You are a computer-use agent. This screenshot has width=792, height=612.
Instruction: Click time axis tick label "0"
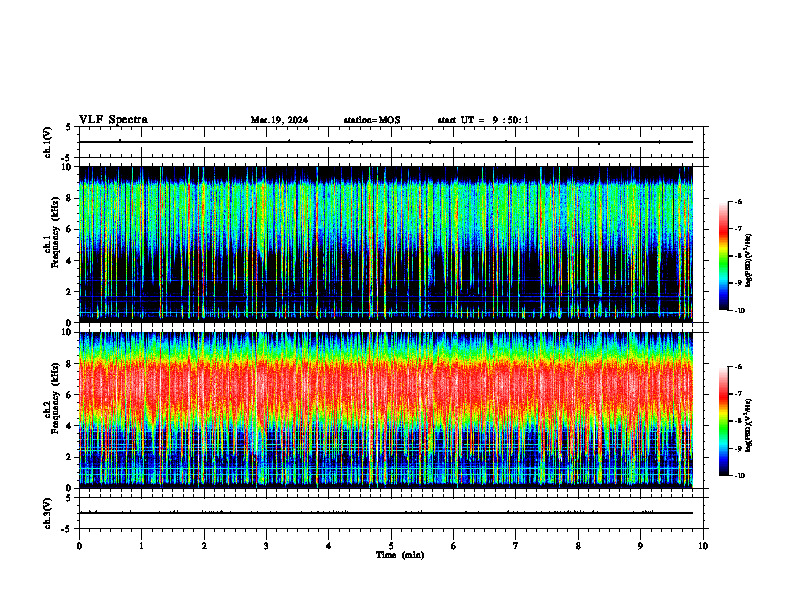(x=79, y=546)
